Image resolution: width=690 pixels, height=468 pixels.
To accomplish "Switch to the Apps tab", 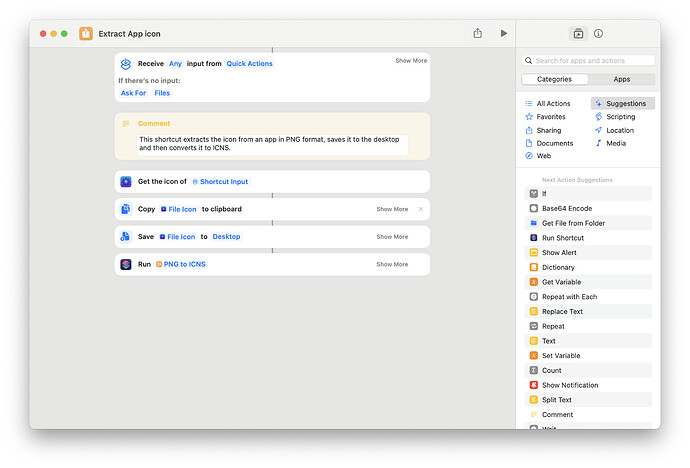I will coord(621,79).
